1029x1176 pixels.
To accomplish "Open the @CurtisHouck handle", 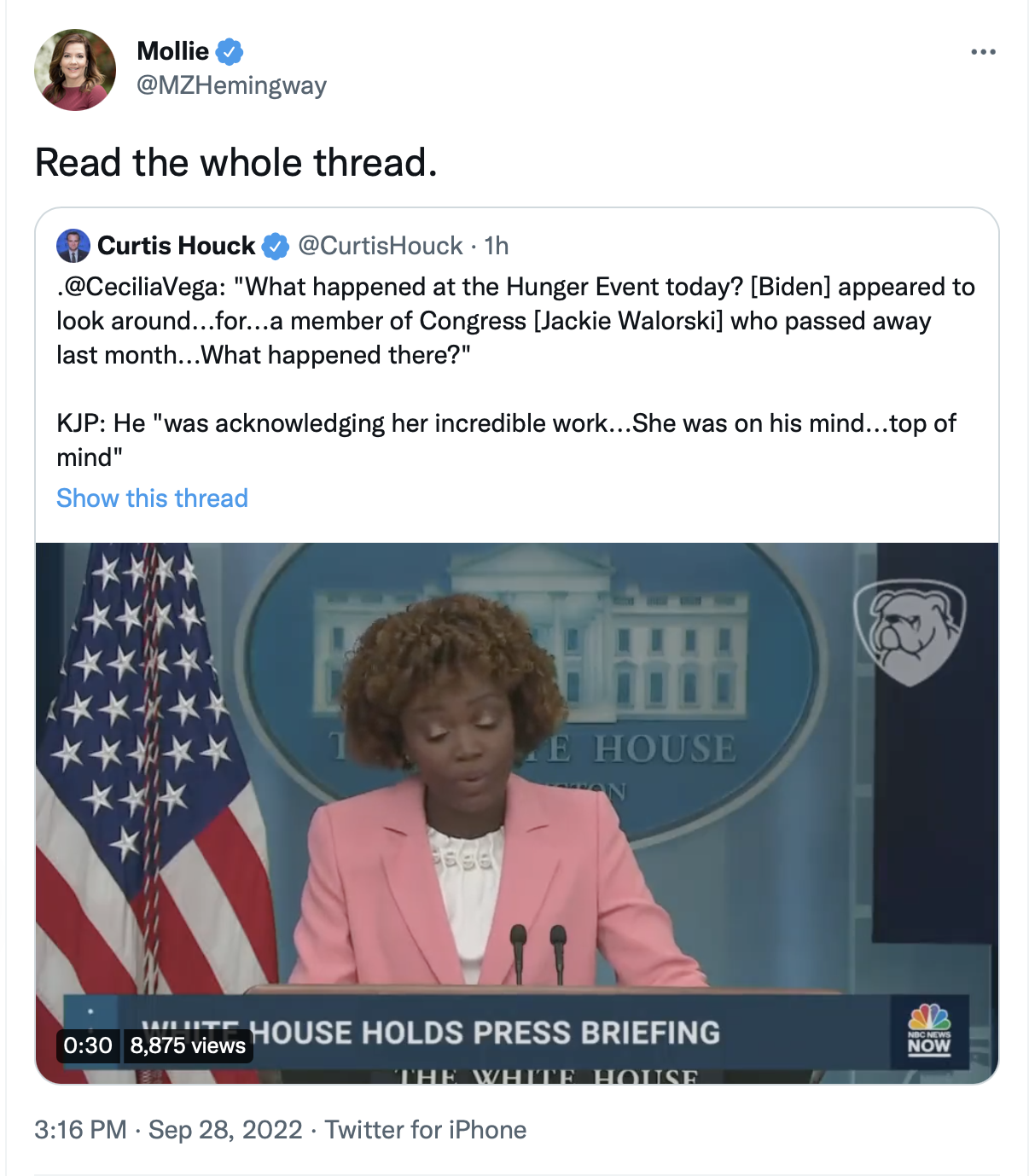I will [381, 246].
